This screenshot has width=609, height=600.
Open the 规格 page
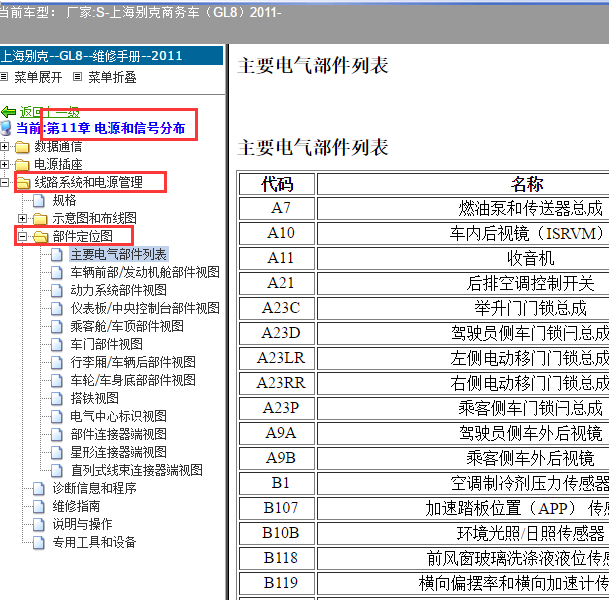coord(64,200)
